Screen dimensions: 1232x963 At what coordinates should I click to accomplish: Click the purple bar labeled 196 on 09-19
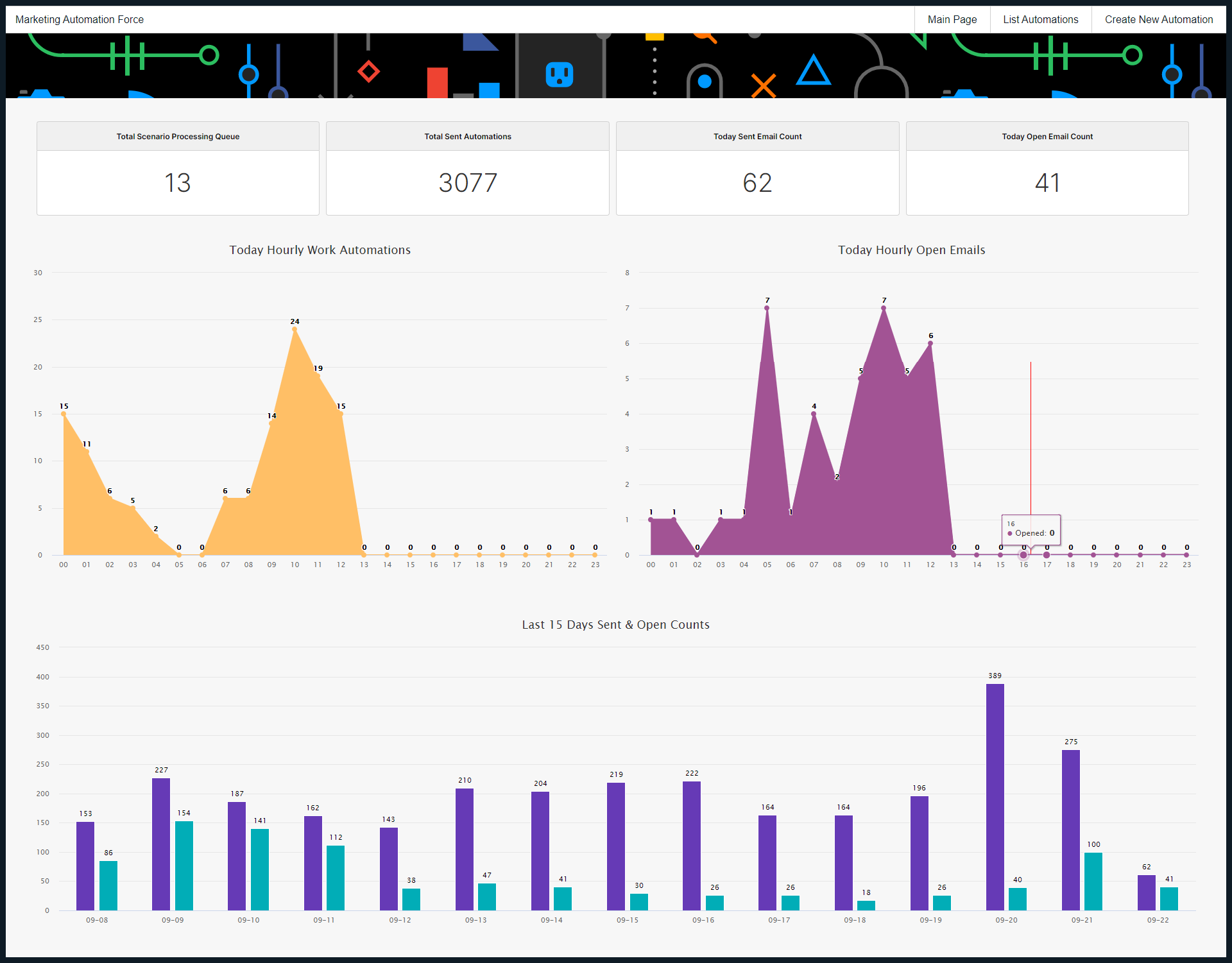coord(920,853)
